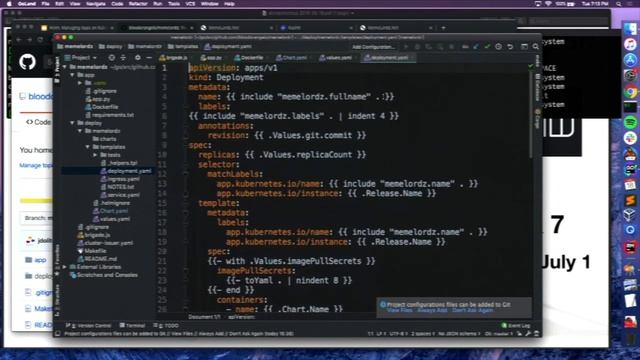Open the IDE layout window icon
Viewport: 640px width, 360px height.
pos(524,47)
